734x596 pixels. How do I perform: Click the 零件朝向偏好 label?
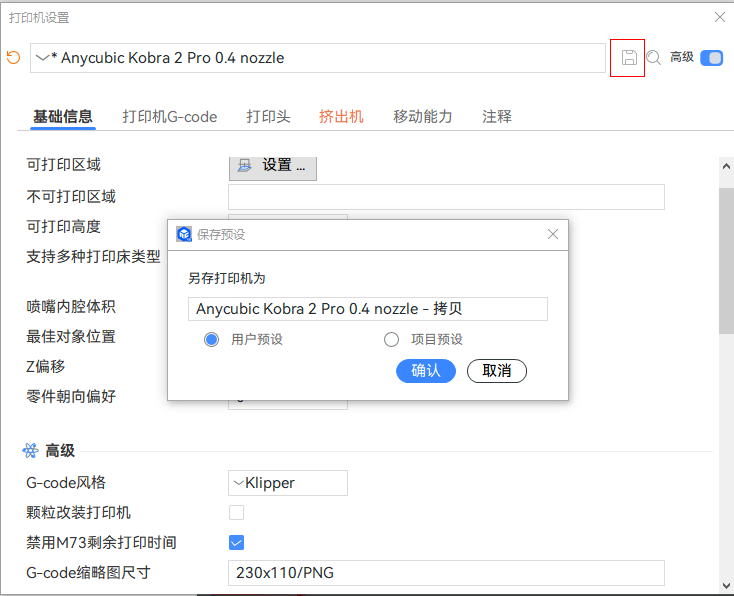(71, 397)
